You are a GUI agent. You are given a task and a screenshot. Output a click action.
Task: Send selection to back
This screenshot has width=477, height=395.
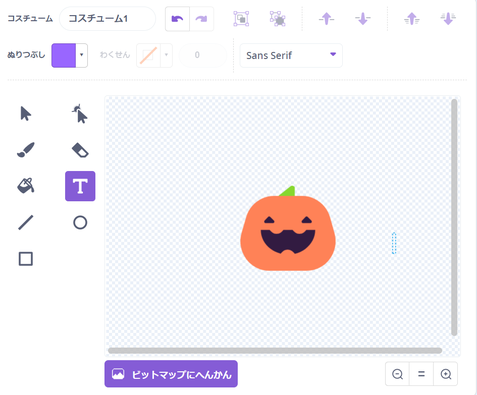tap(448, 19)
